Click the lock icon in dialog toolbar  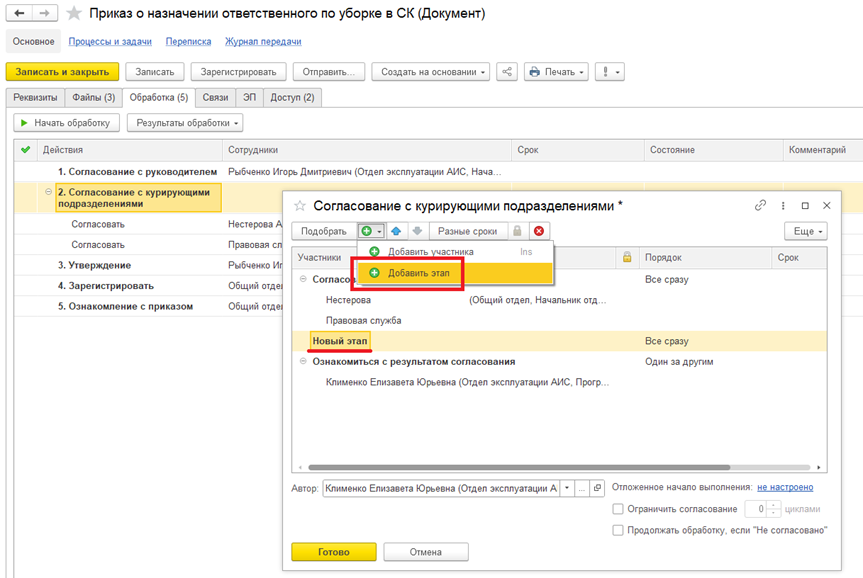click(x=517, y=231)
